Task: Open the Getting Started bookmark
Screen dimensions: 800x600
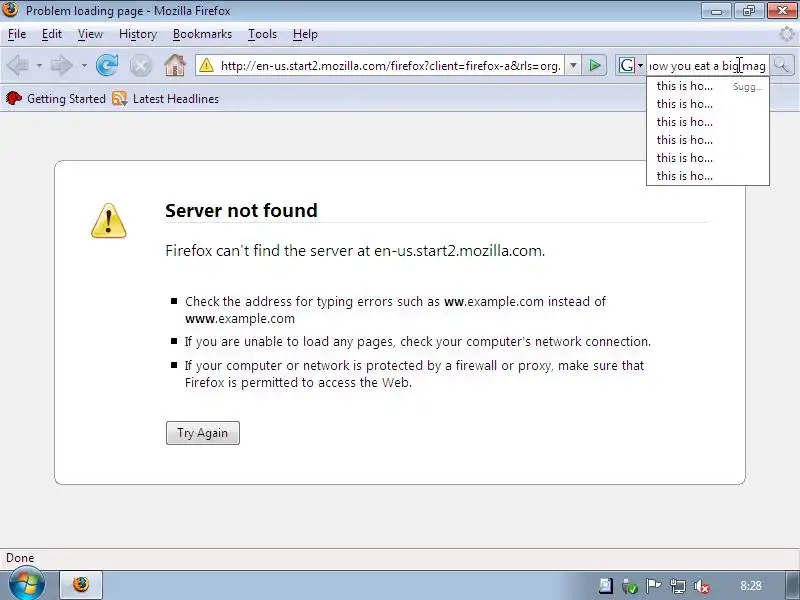Action: (56, 98)
